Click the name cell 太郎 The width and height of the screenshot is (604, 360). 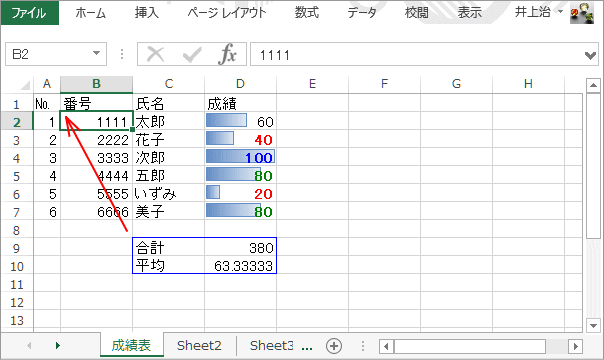pyautogui.click(x=169, y=122)
